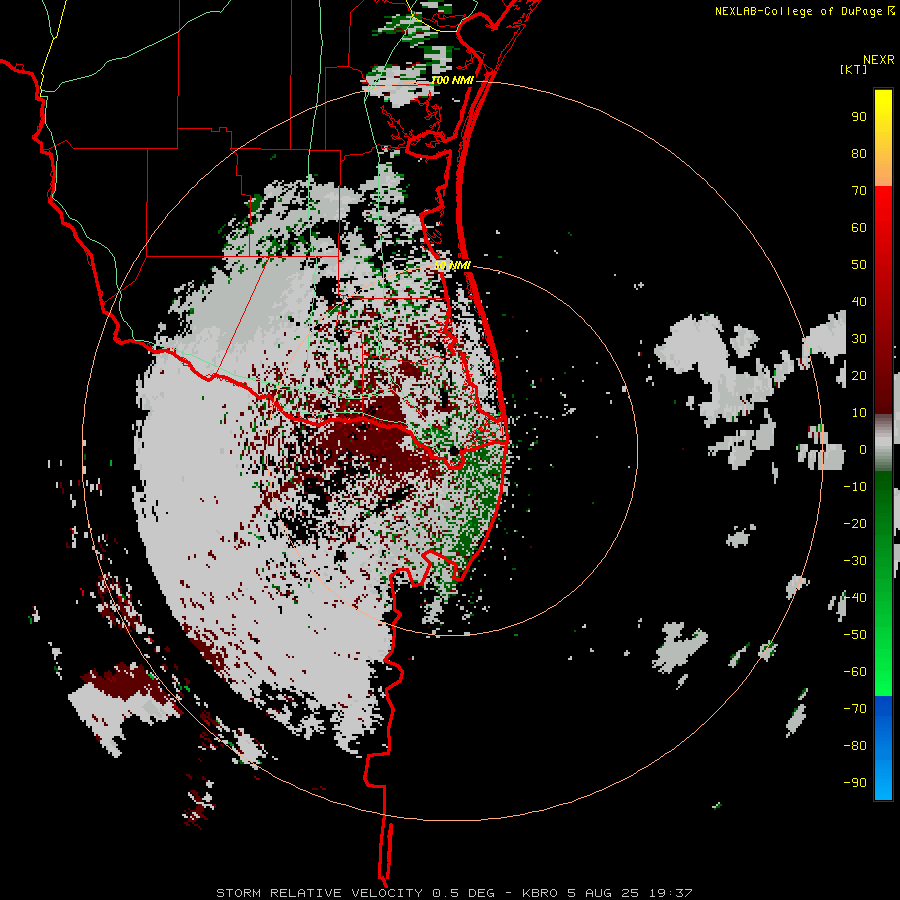This screenshot has height=900, width=900.
Task: Select the -80 value on velocity scale
Action: tap(855, 746)
